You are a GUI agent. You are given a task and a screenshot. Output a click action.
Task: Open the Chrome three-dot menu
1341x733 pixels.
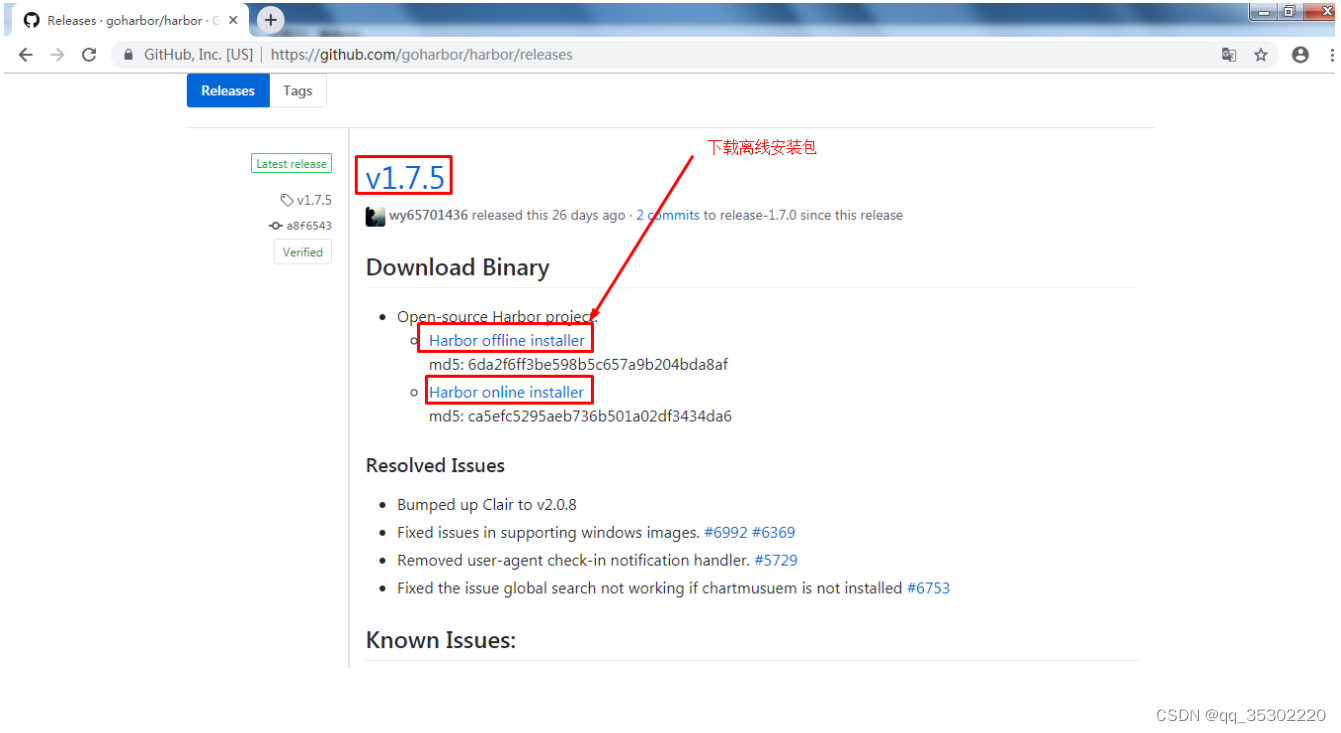1330,55
